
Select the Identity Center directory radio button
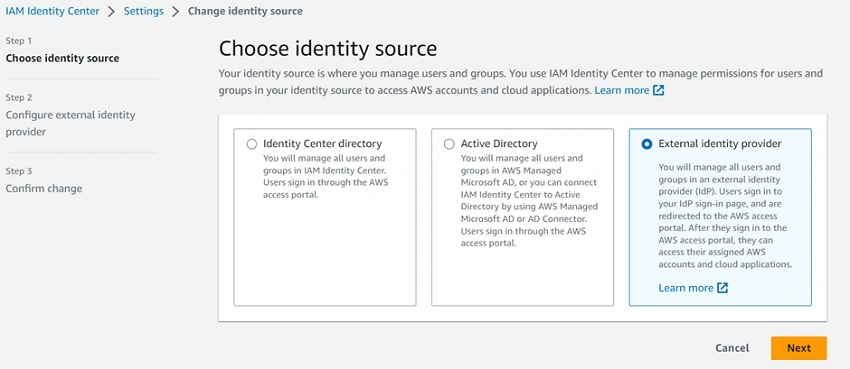click(252, 144)
